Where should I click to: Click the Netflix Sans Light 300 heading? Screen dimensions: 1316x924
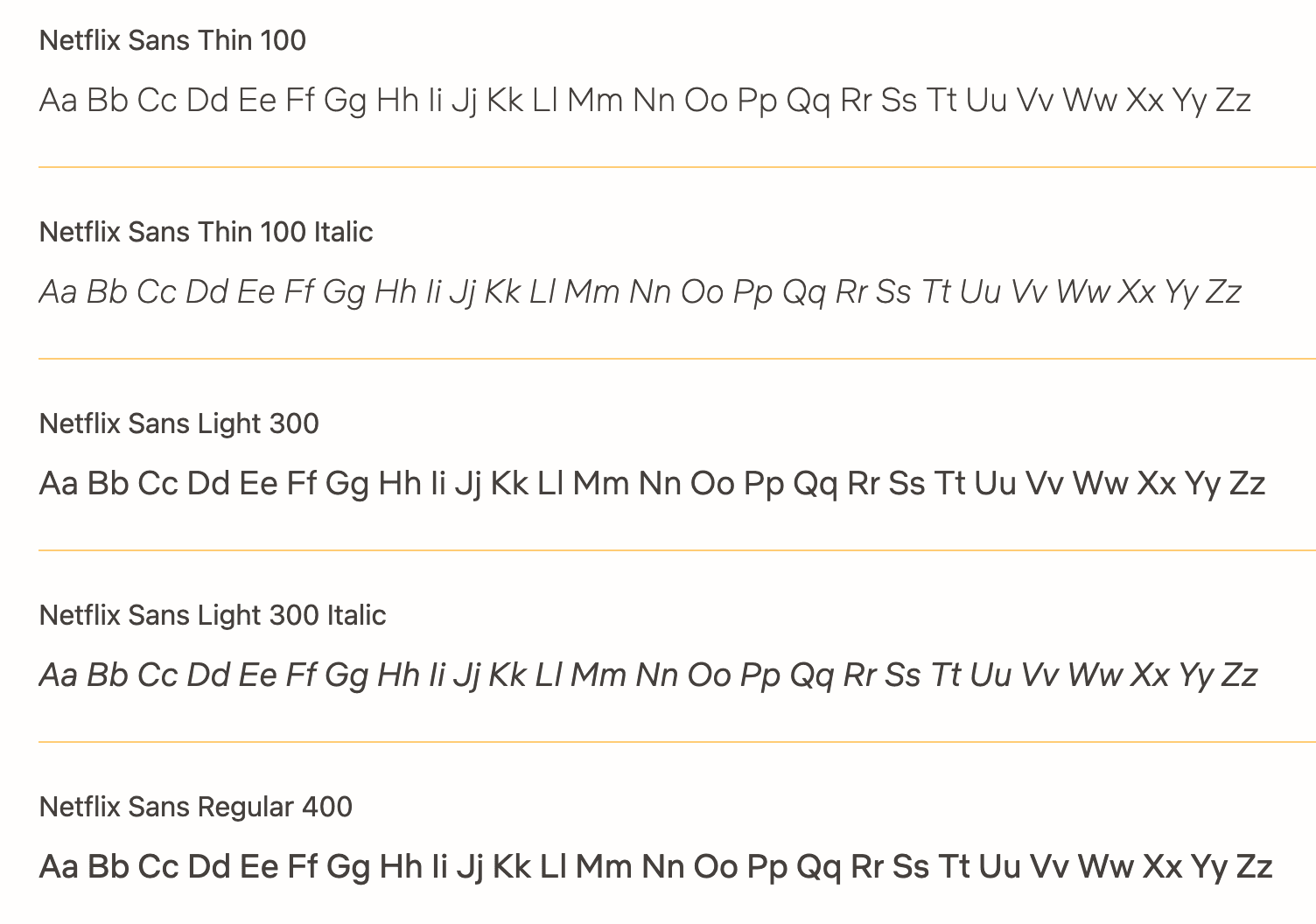click(x=178, y=423)
